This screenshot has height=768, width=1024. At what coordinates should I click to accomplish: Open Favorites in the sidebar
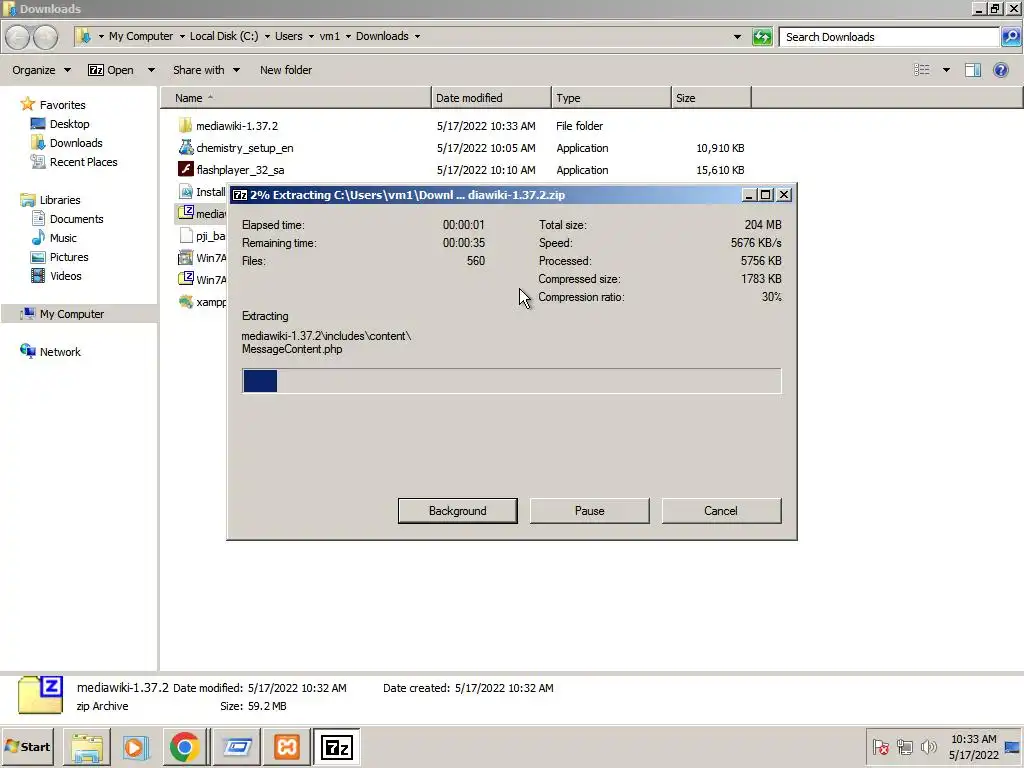(62, 104)
